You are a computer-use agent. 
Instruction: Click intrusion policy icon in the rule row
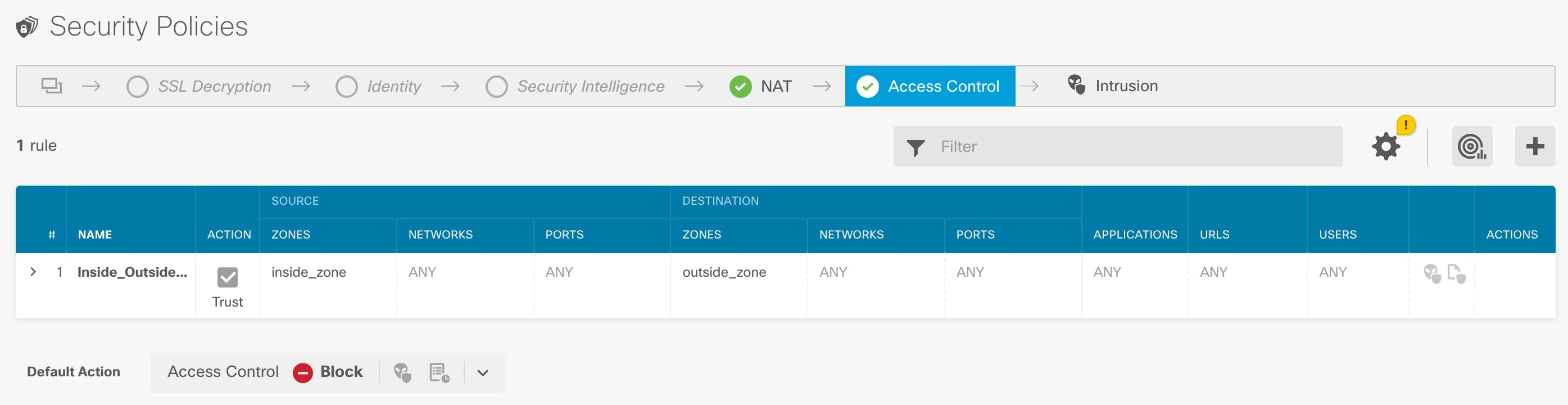click(x=1431, y=273)
